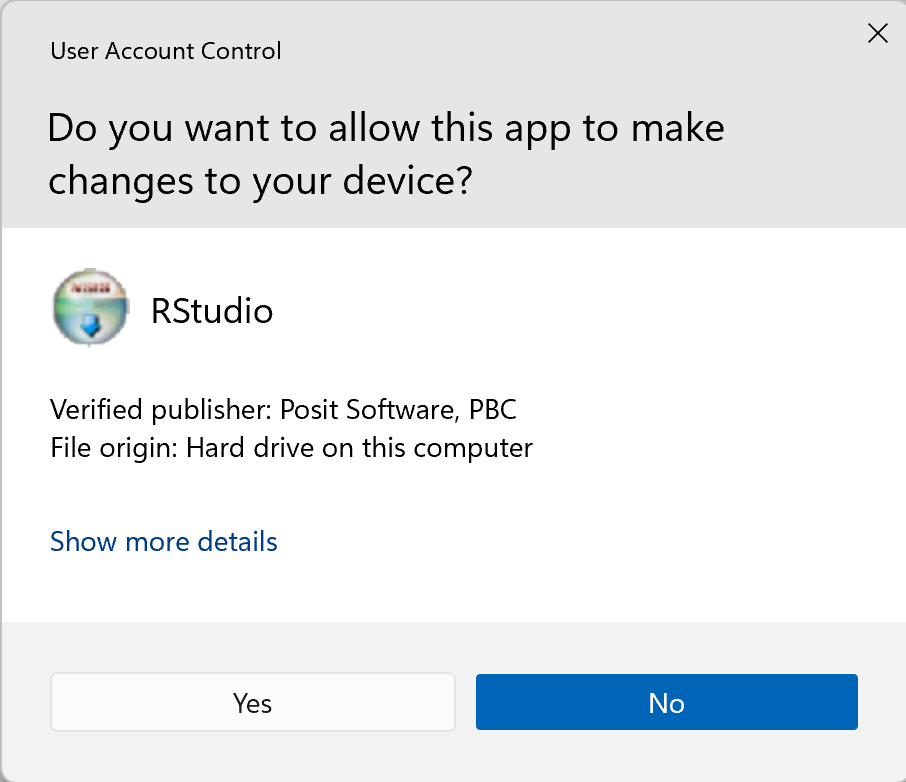Click the empty white area beside Show more details
This screenshot has height=782, width=906.
click(x=580, y=542)
